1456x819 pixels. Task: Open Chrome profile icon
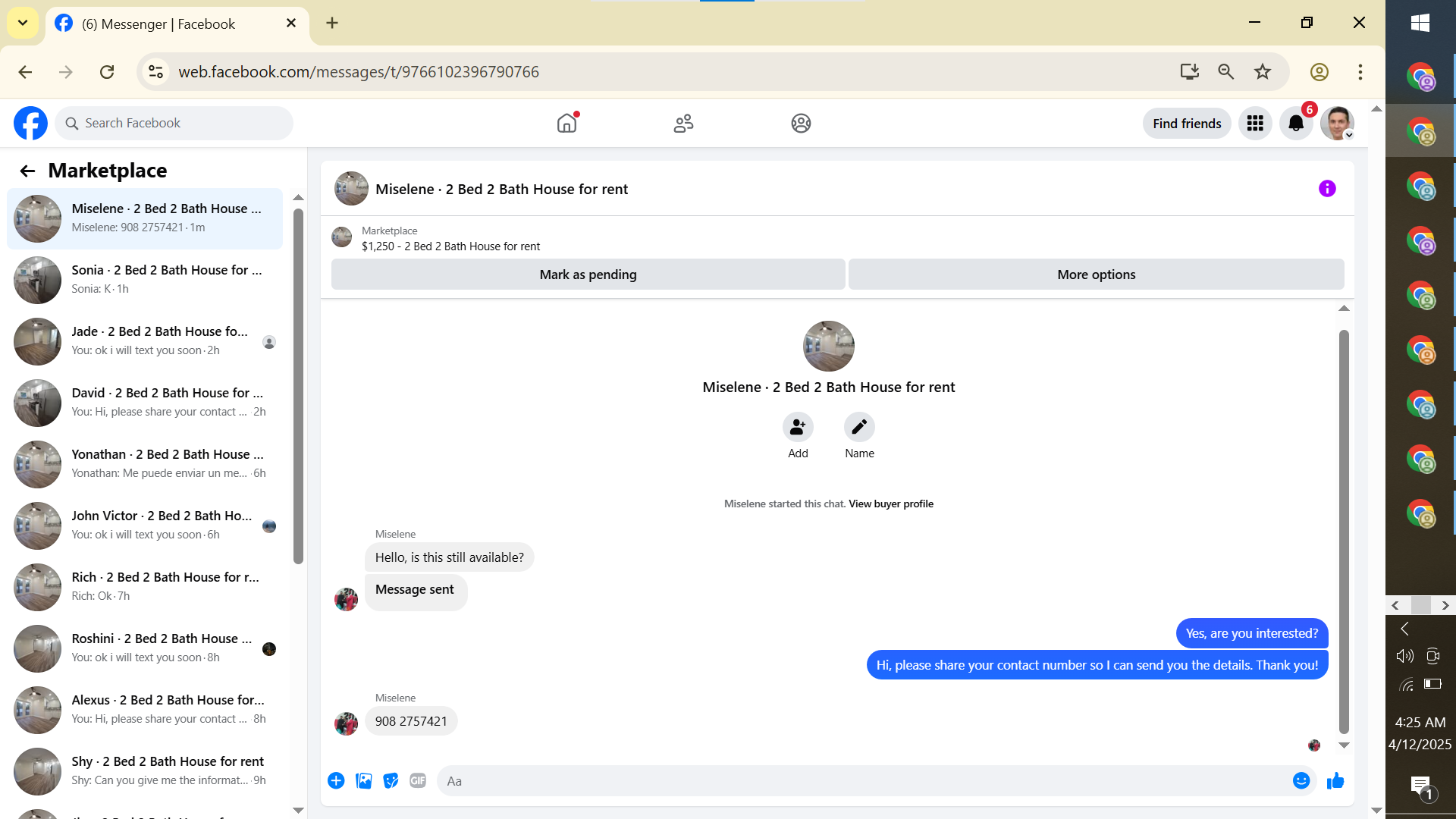pyautogui.click(x=1319, y=71)
